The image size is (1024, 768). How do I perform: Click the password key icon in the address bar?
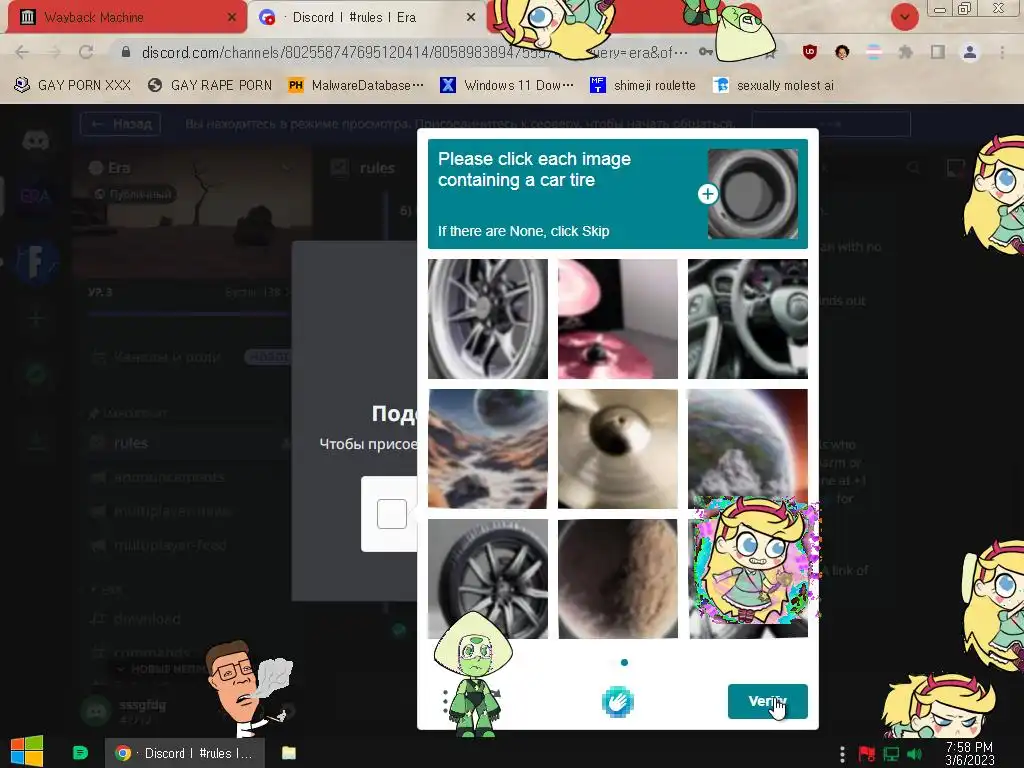pyautogui.click(x=706, y=52)
